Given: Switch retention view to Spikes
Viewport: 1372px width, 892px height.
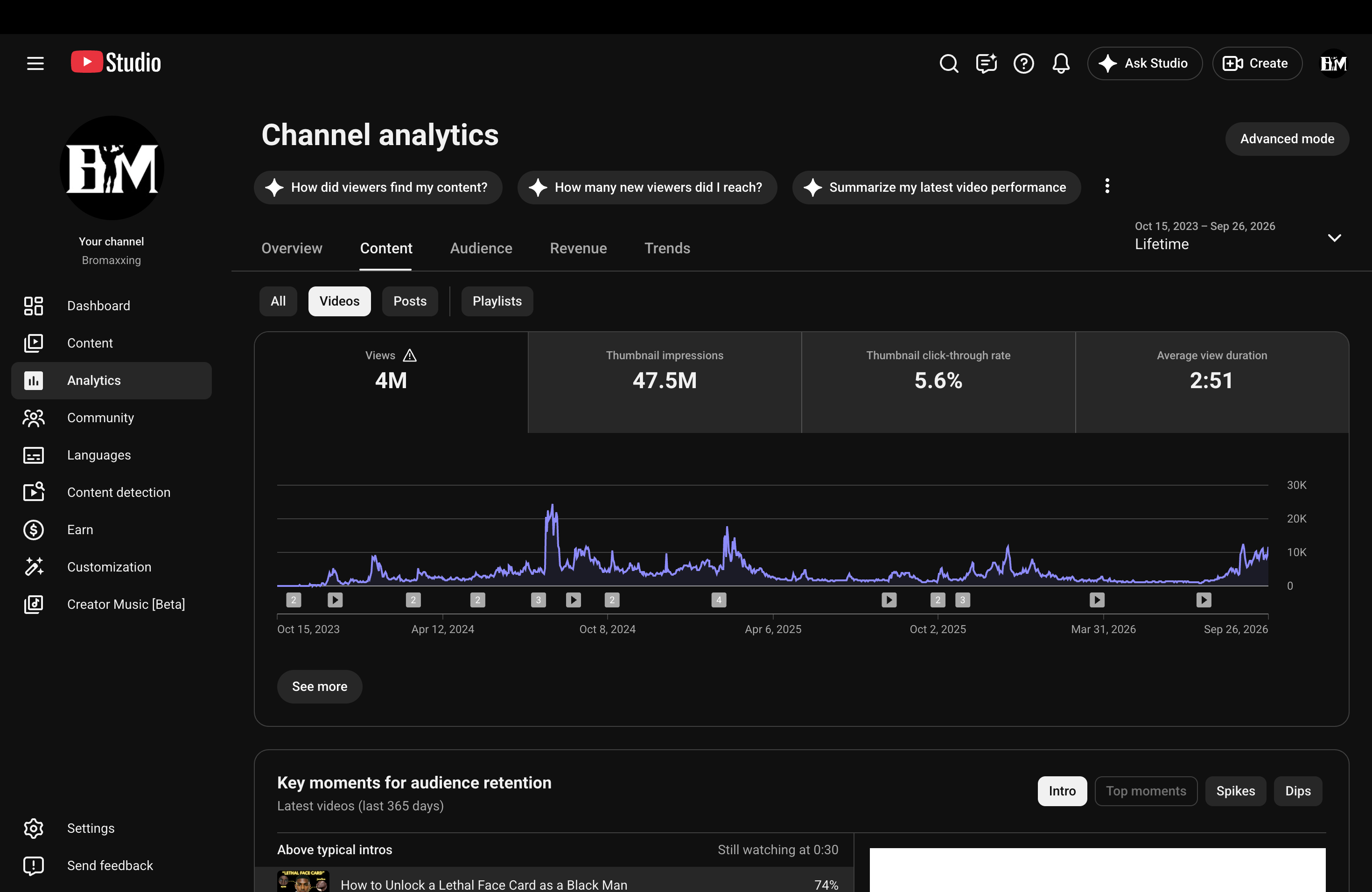Looking at the screenshot, I should (x=1235, y=791).
